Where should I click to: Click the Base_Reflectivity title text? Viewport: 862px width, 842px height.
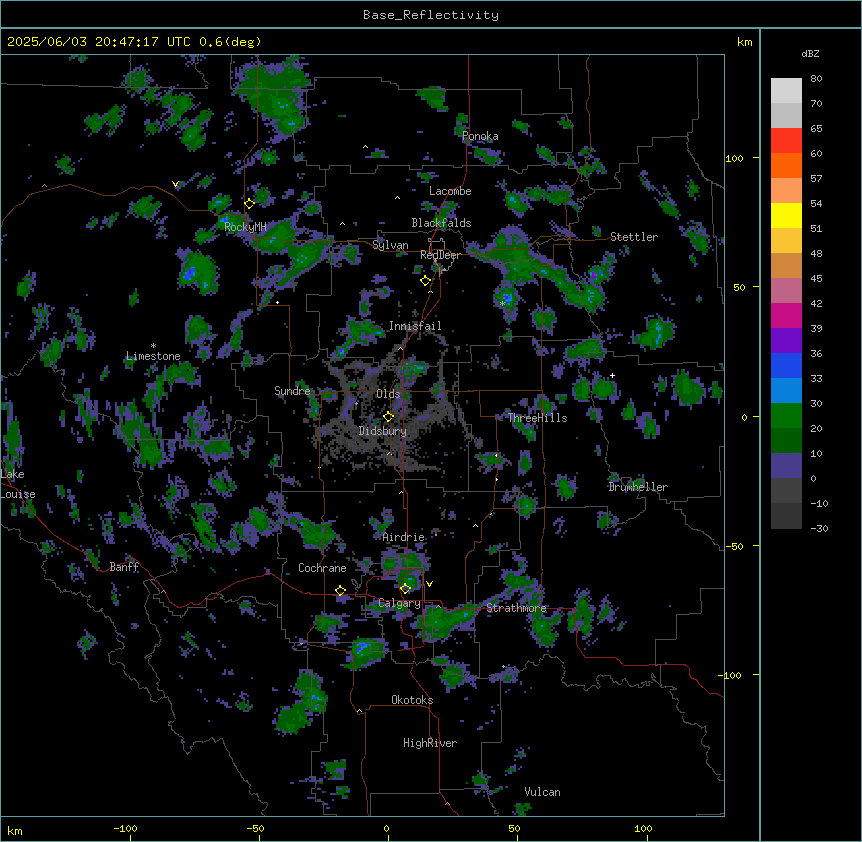tap(431, 15)
